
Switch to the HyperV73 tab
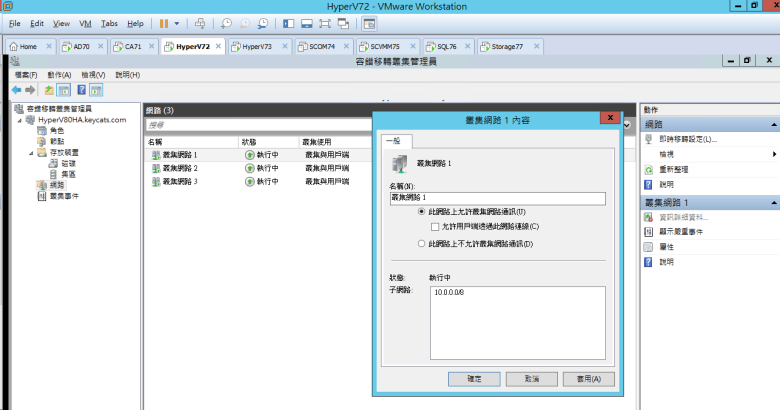256,46
